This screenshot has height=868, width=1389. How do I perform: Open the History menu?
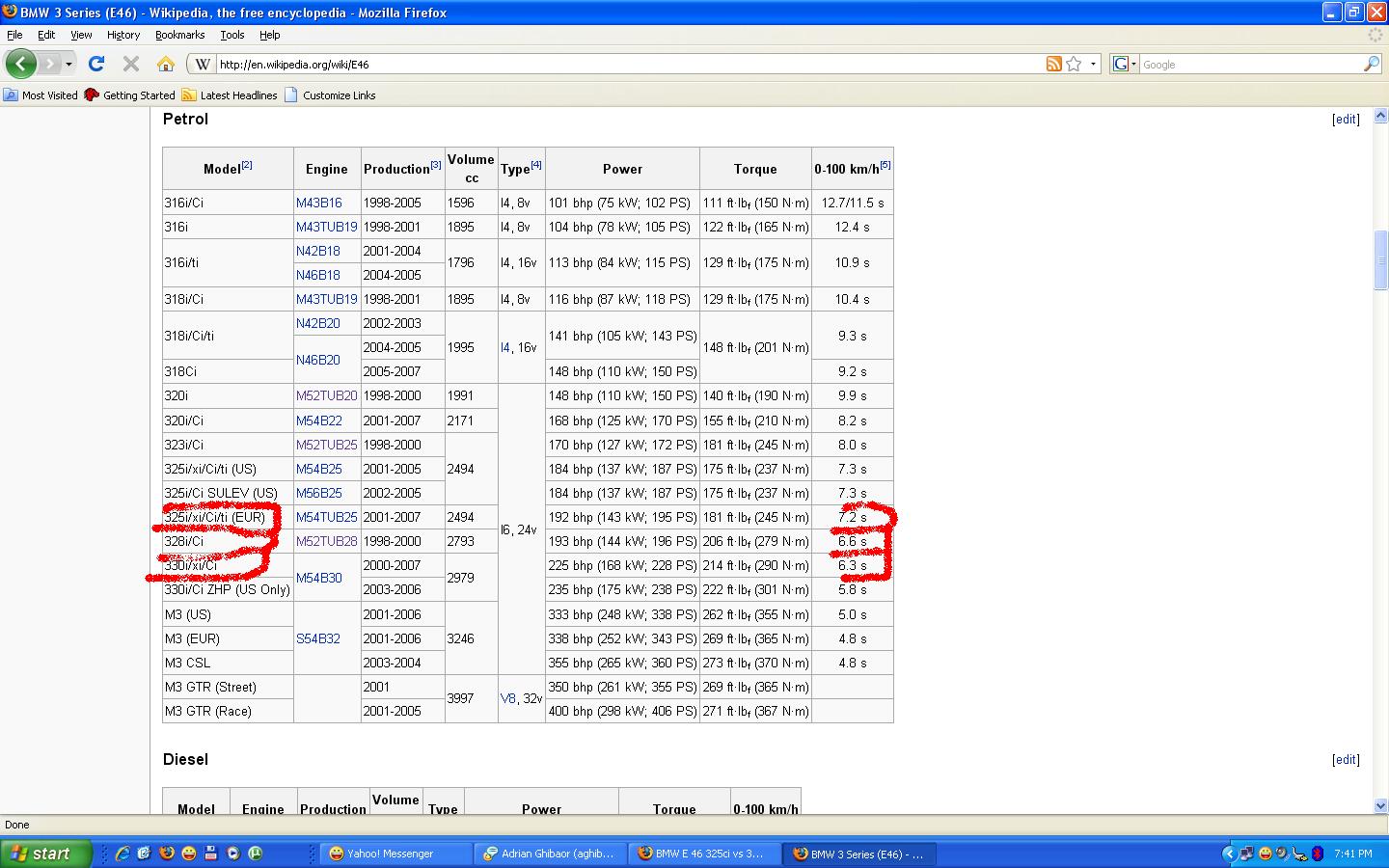pyautogui.click(x=123, y=35)
